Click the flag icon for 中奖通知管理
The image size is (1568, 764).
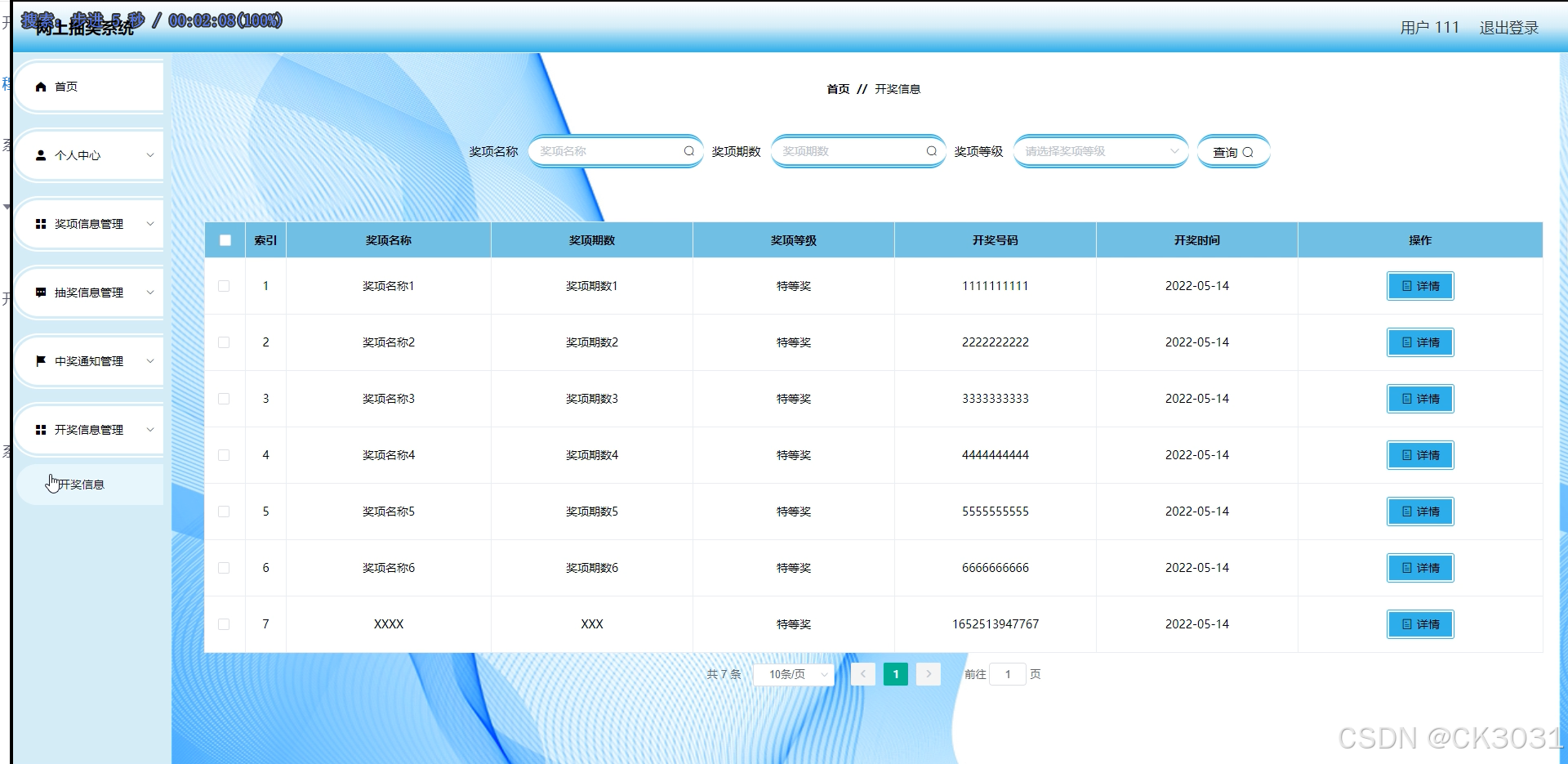[41, 361]
